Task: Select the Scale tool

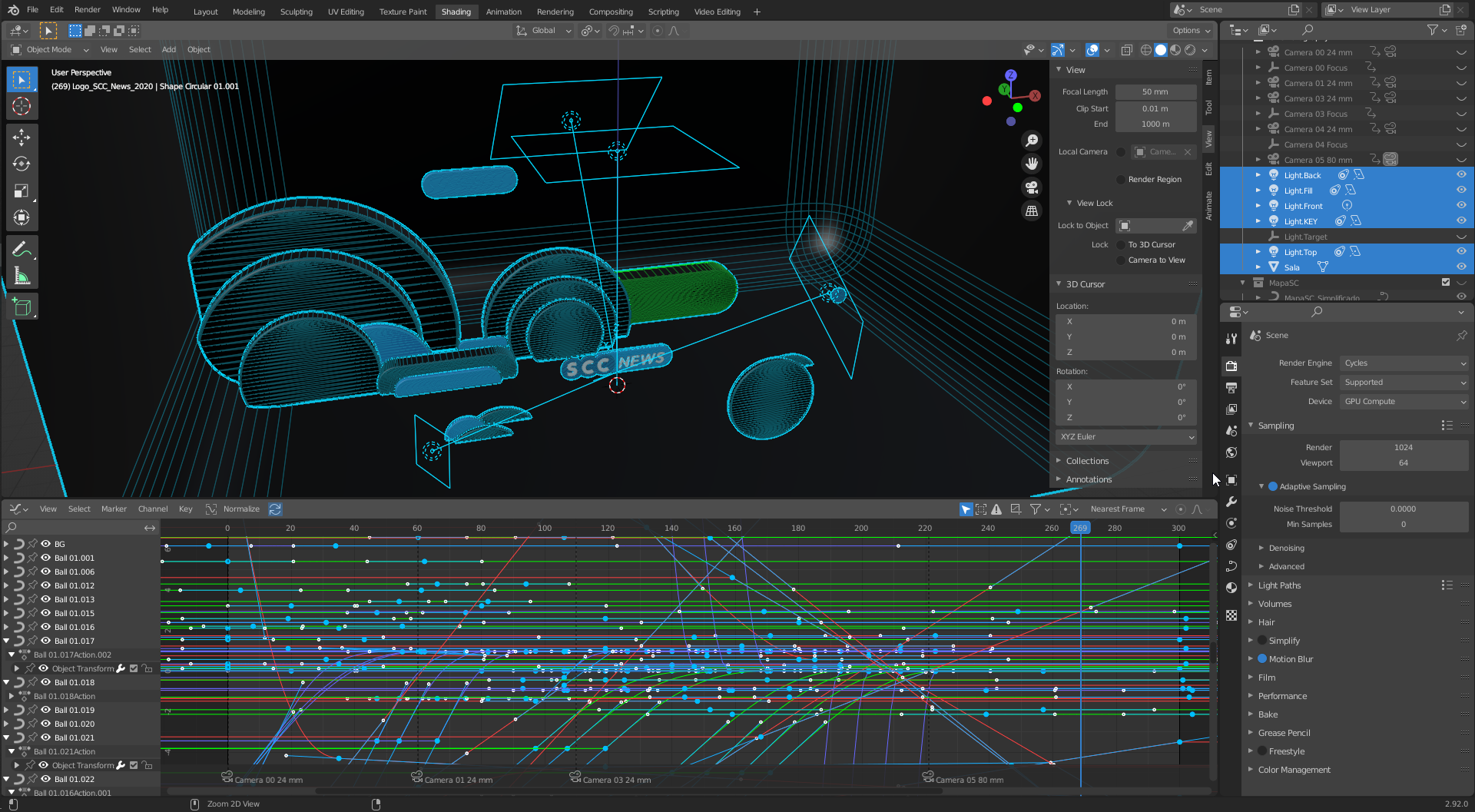Action: (22, 191)
